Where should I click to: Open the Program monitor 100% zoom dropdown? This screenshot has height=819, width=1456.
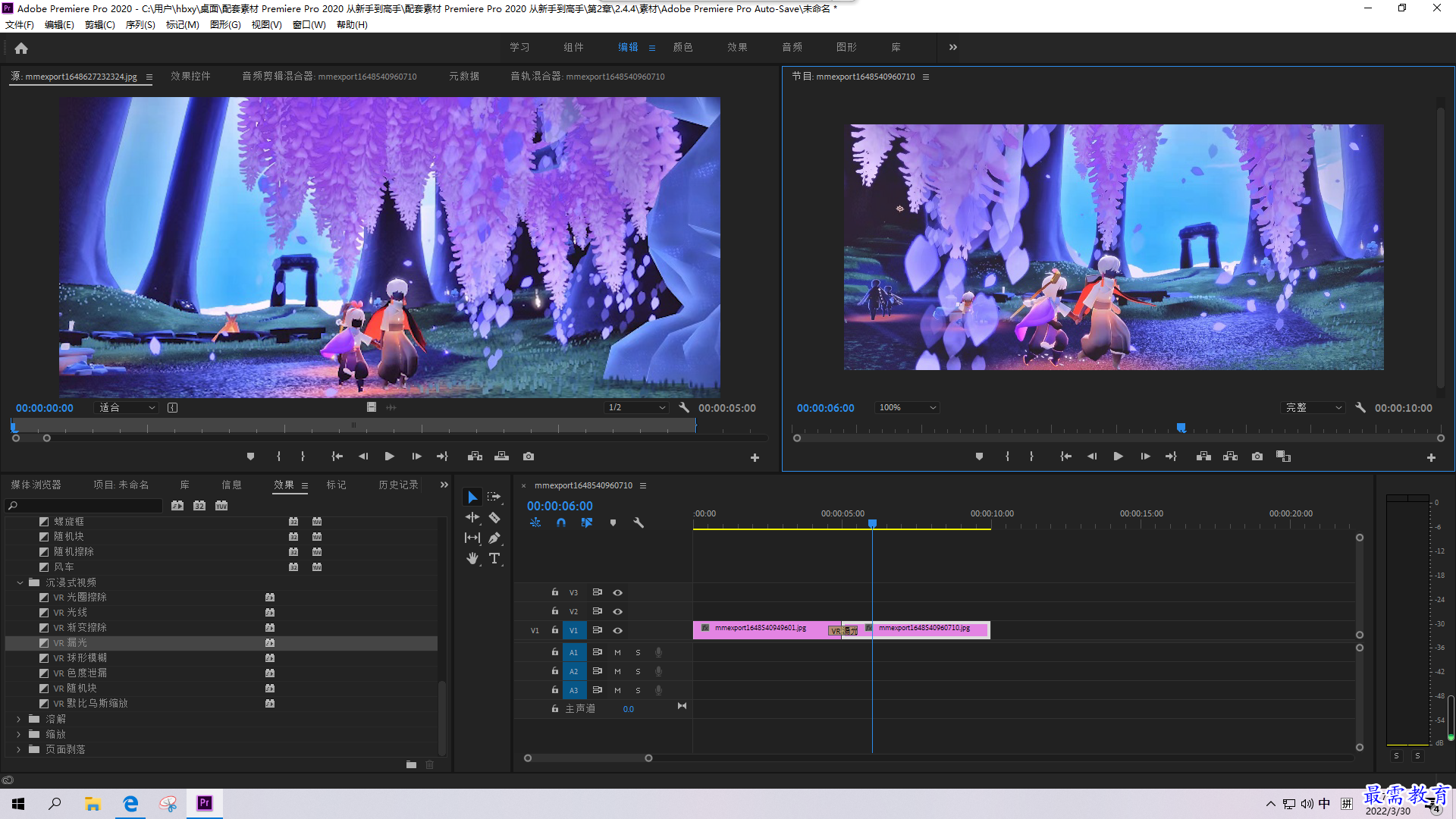coord(907,408)
